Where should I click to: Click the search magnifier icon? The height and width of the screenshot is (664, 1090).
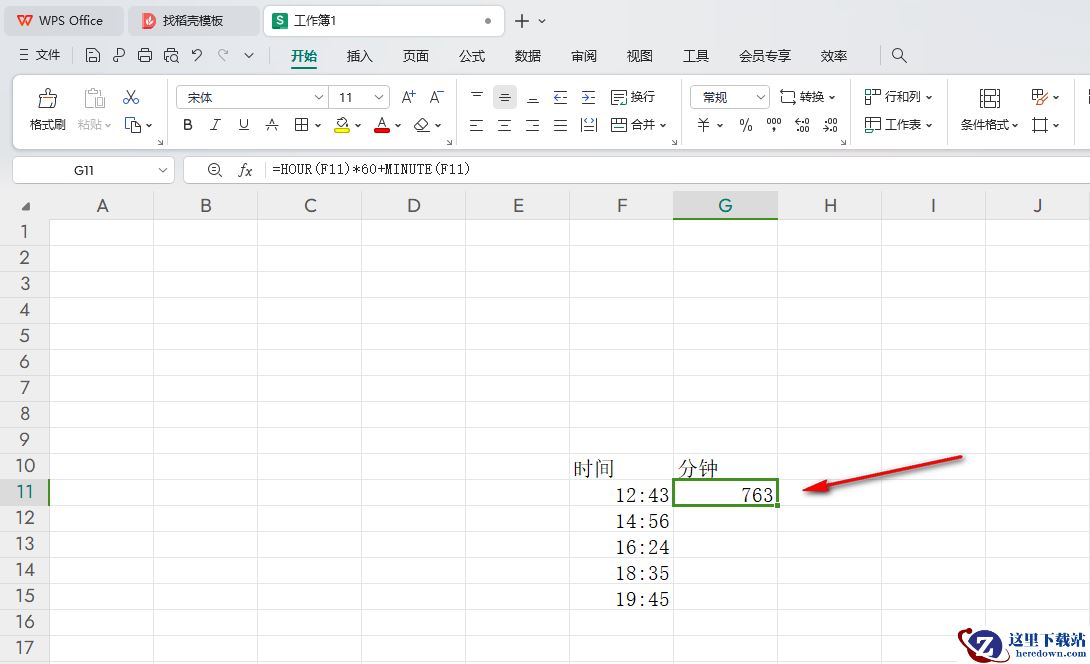click(x=899, y=55)
